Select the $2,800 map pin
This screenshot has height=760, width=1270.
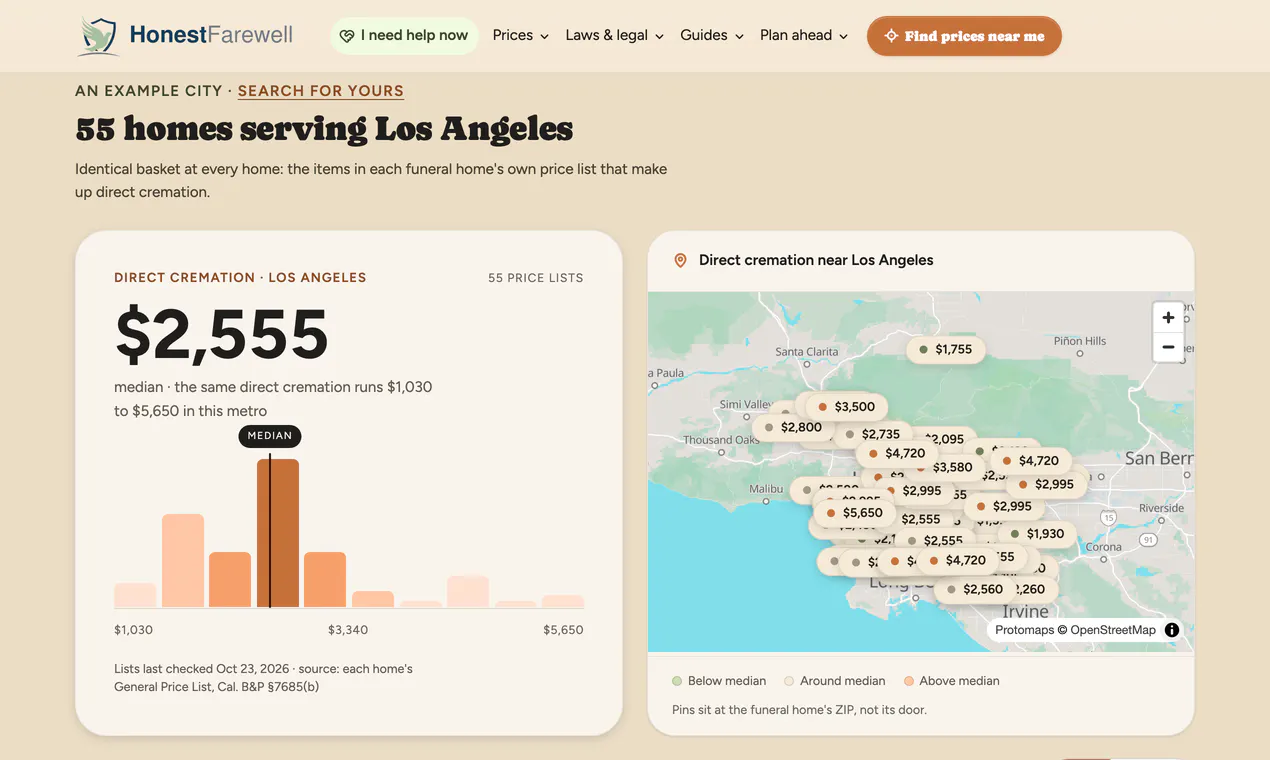pos(793,427)
